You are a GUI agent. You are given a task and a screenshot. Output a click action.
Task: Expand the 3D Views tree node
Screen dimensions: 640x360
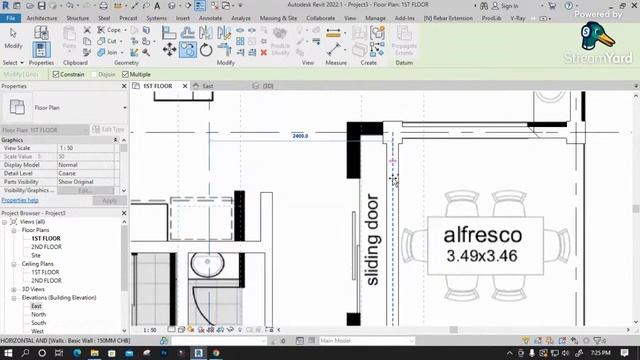coord(13,289)
